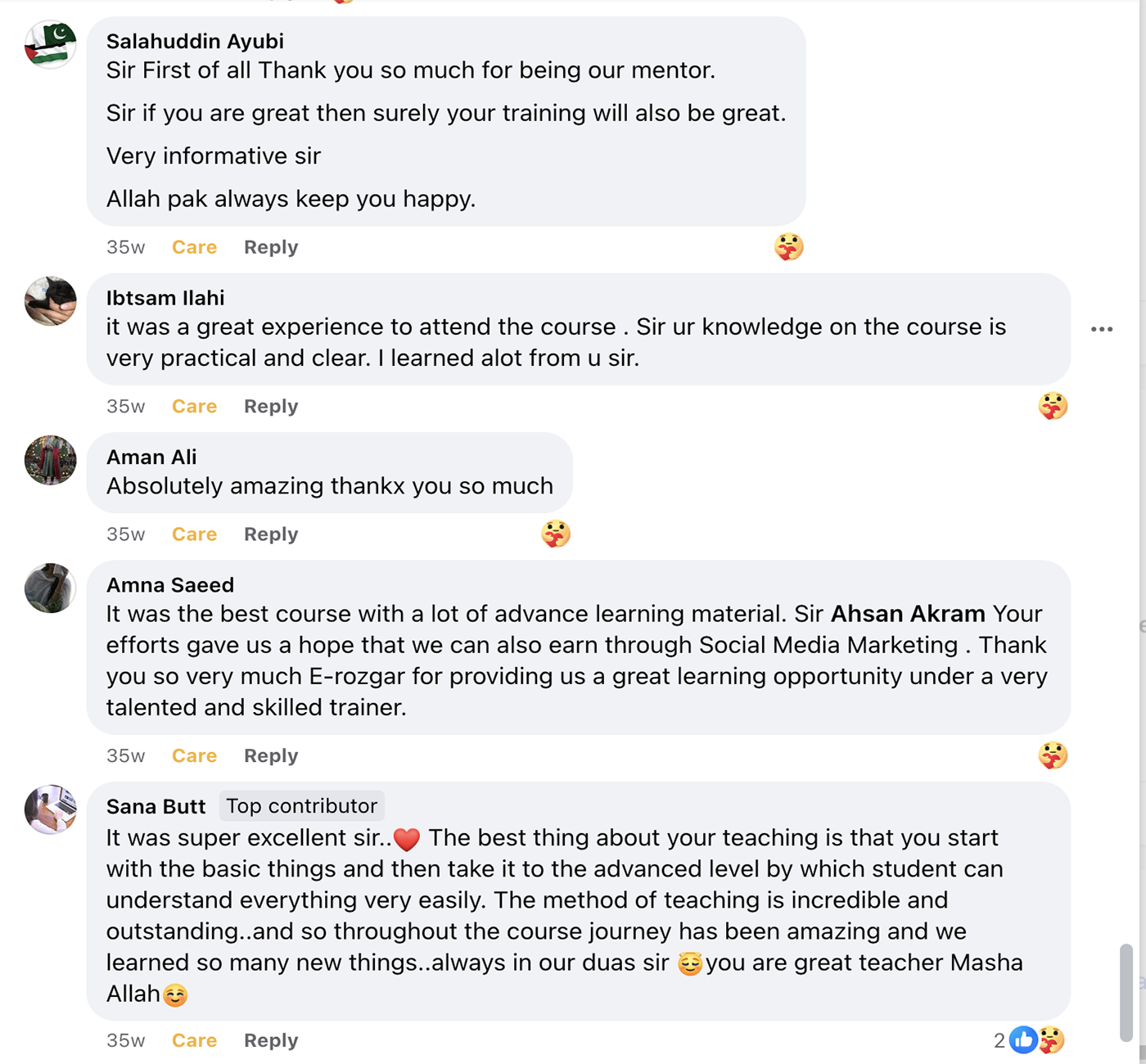Toggle Care reaction on Salahuddin Ayubi's comment

(x=194, y=247)
